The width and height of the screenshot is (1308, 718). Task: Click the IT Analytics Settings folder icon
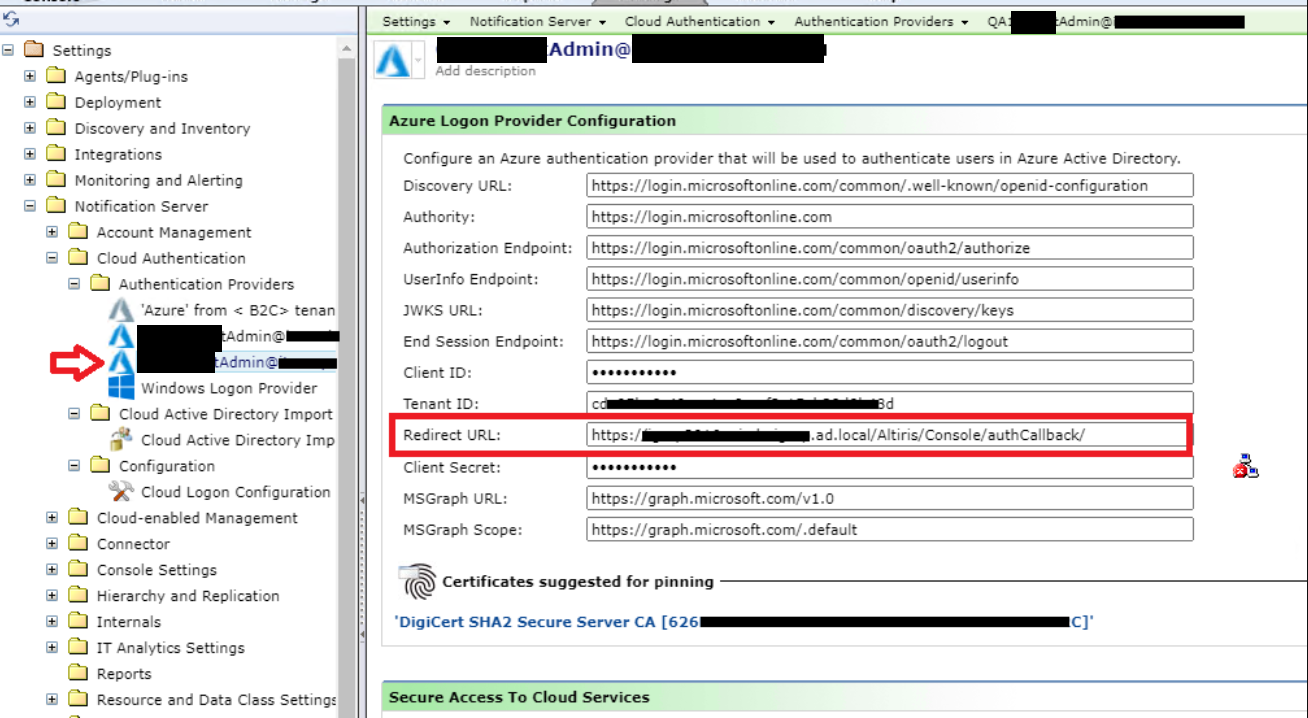tap(78, 648)
